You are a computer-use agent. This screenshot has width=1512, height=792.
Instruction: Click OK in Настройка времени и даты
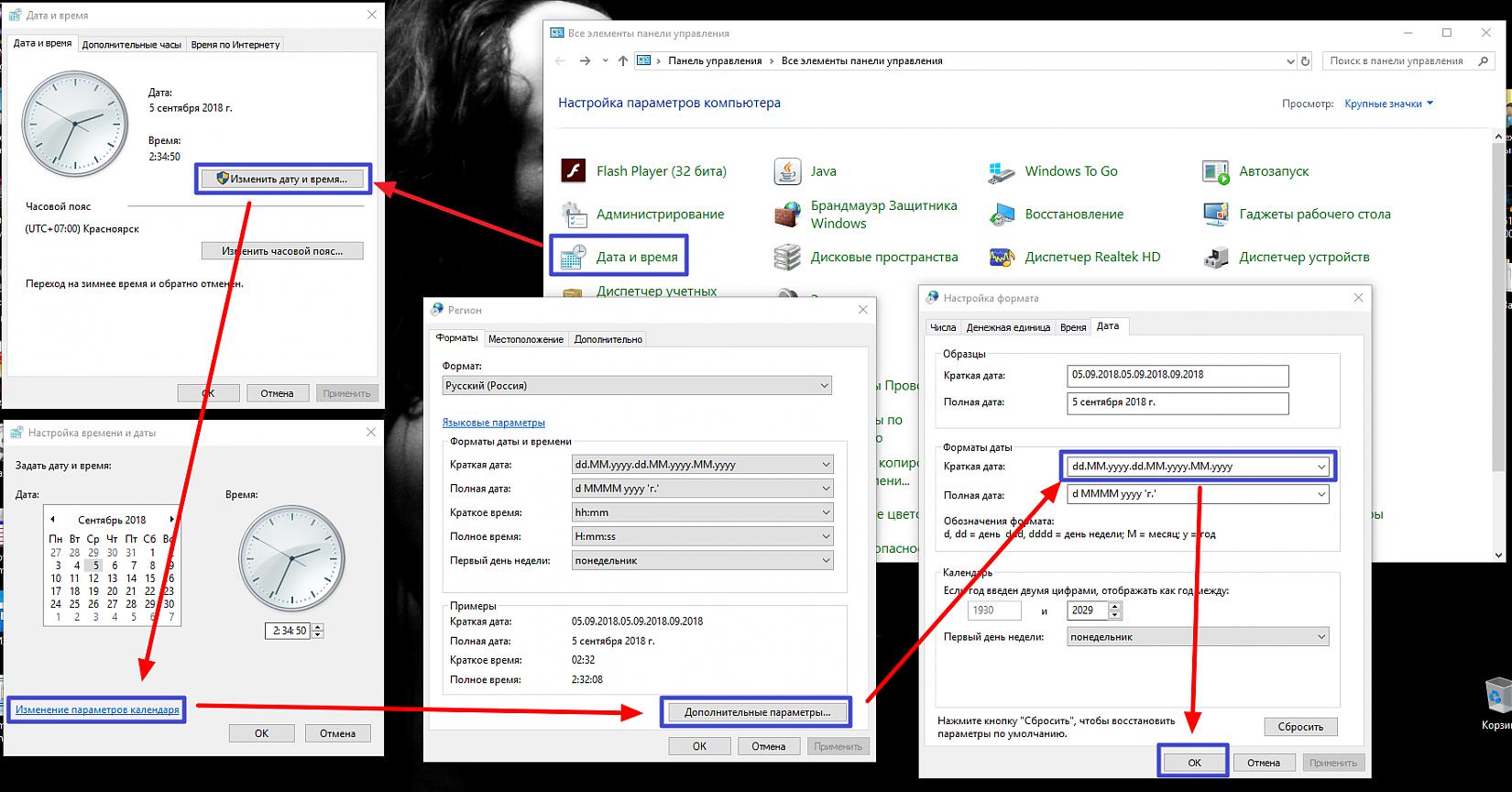click(x=261, y=733)
